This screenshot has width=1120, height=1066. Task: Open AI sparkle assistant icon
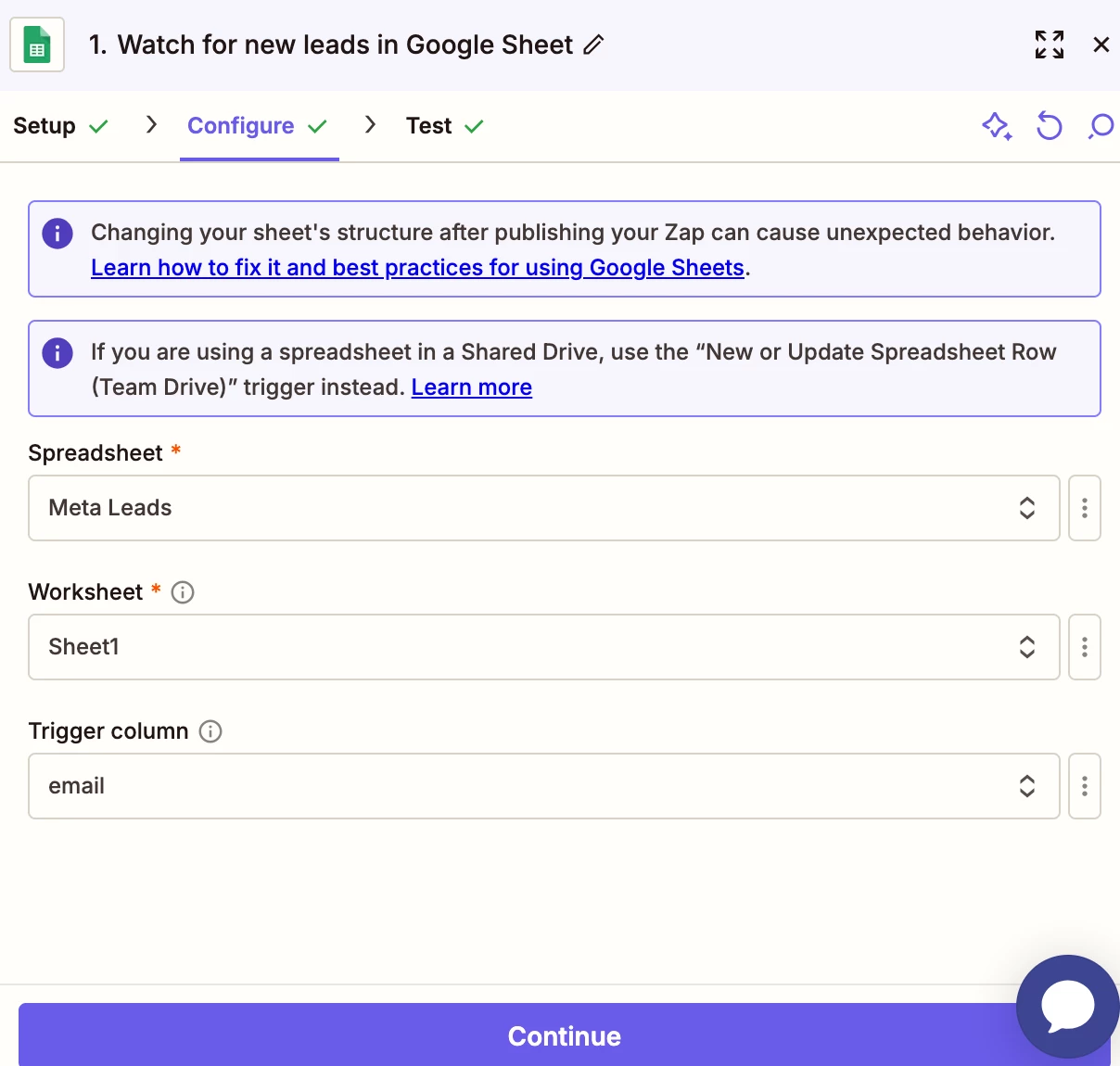point(997,126)
